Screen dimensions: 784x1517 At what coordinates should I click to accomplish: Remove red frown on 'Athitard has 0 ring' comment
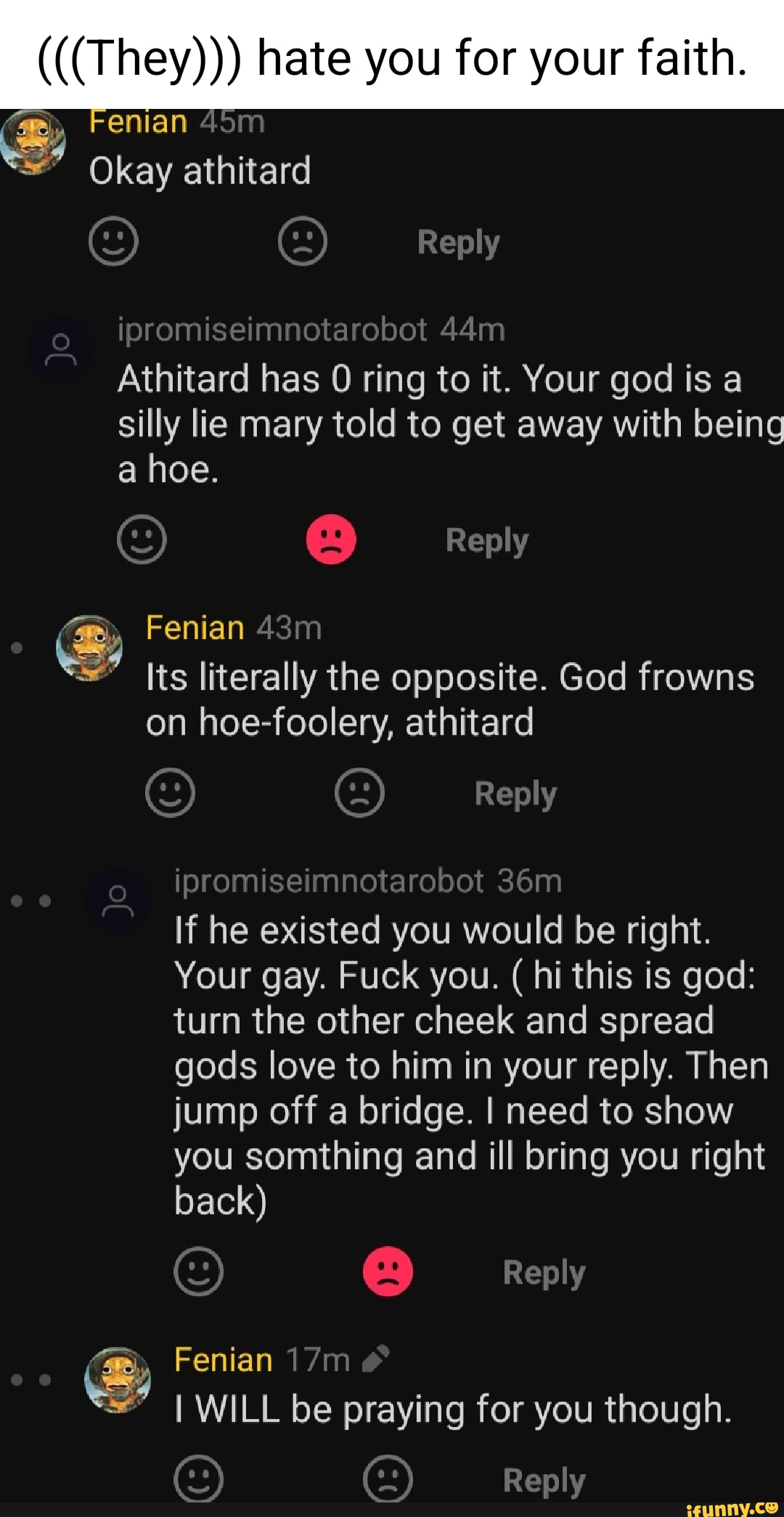[331, 540]
